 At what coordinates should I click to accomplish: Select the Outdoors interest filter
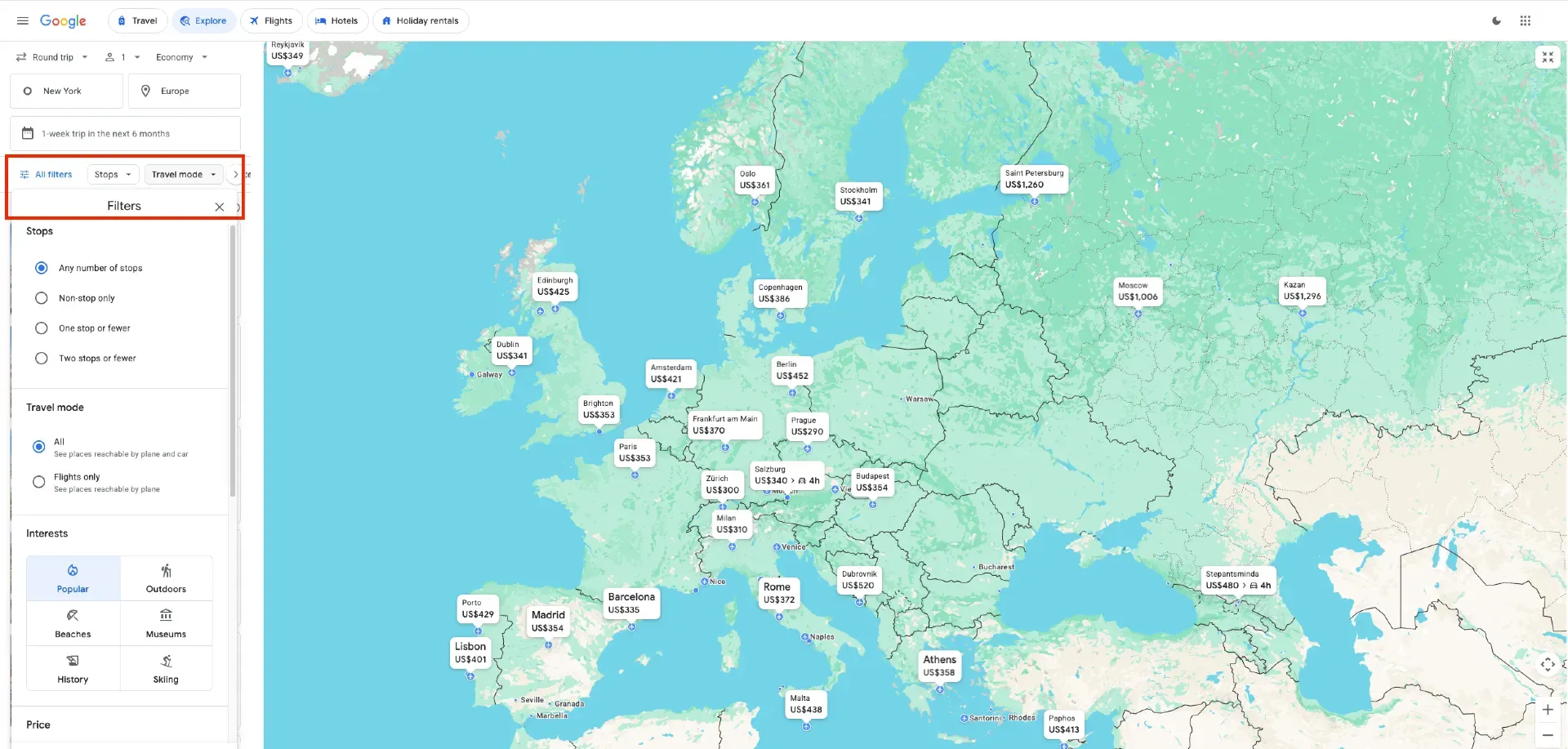coord(167,578)
